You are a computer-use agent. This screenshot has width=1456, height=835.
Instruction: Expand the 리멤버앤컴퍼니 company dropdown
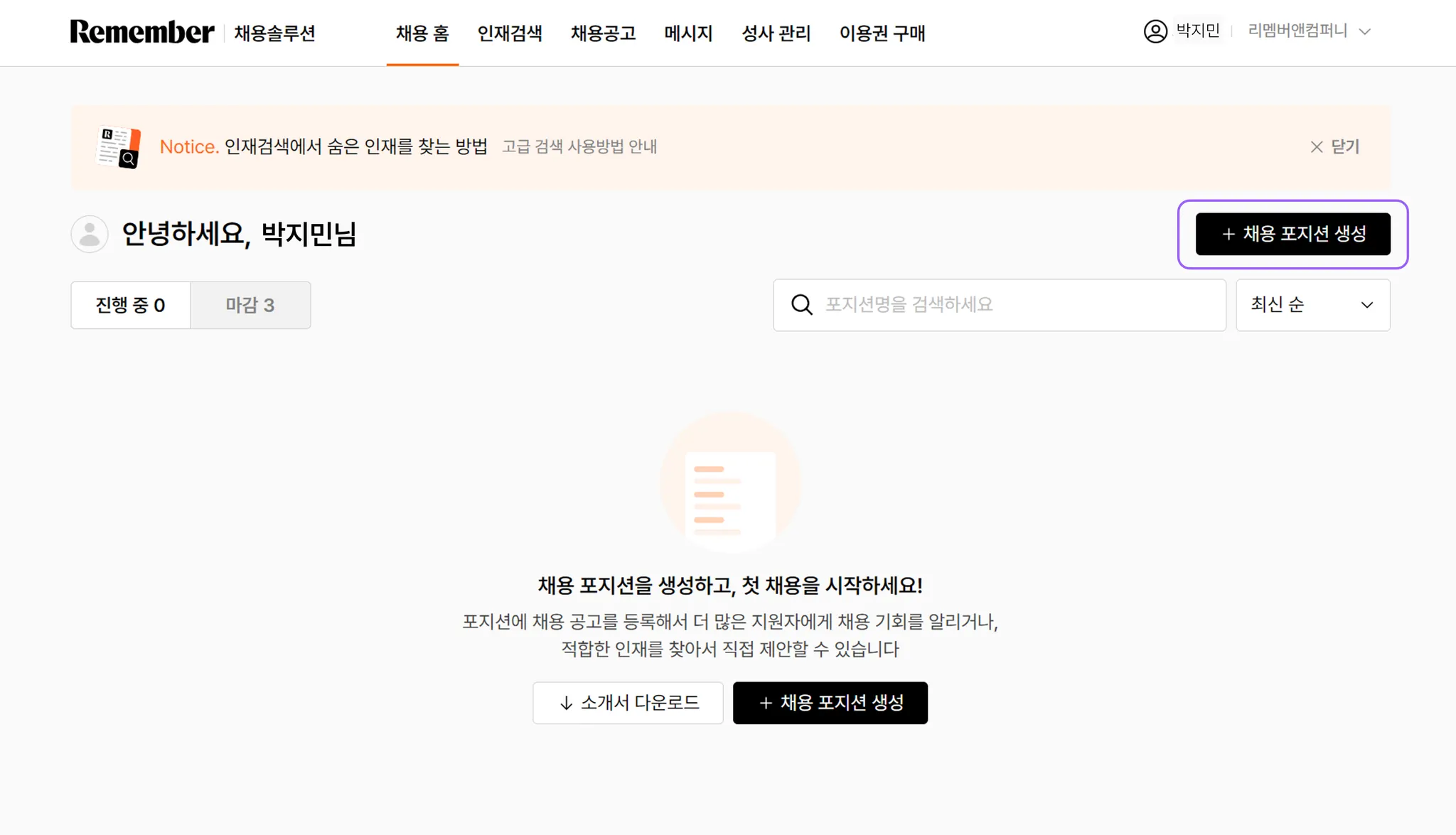point(1309,31)
